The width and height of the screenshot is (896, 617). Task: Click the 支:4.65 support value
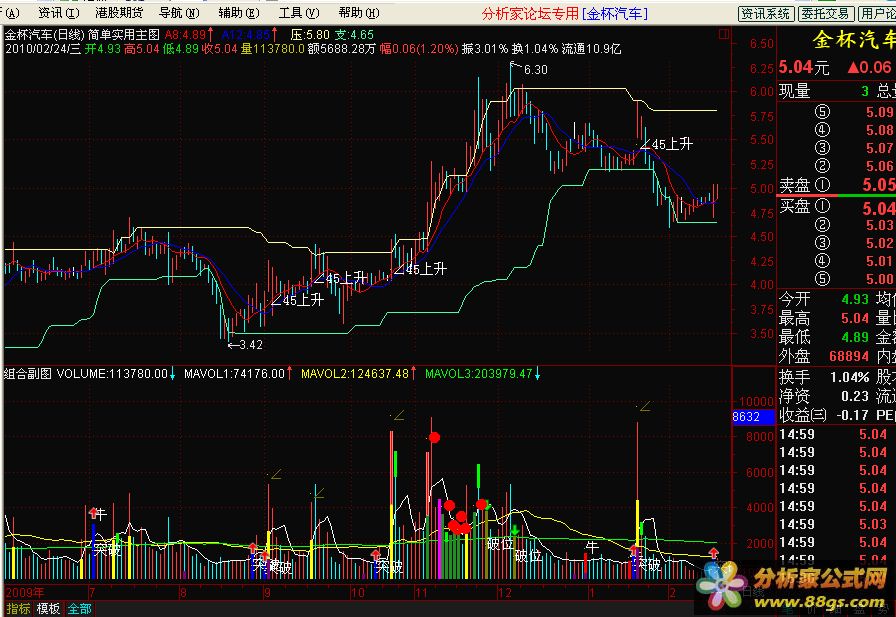[x=354, y=35]
